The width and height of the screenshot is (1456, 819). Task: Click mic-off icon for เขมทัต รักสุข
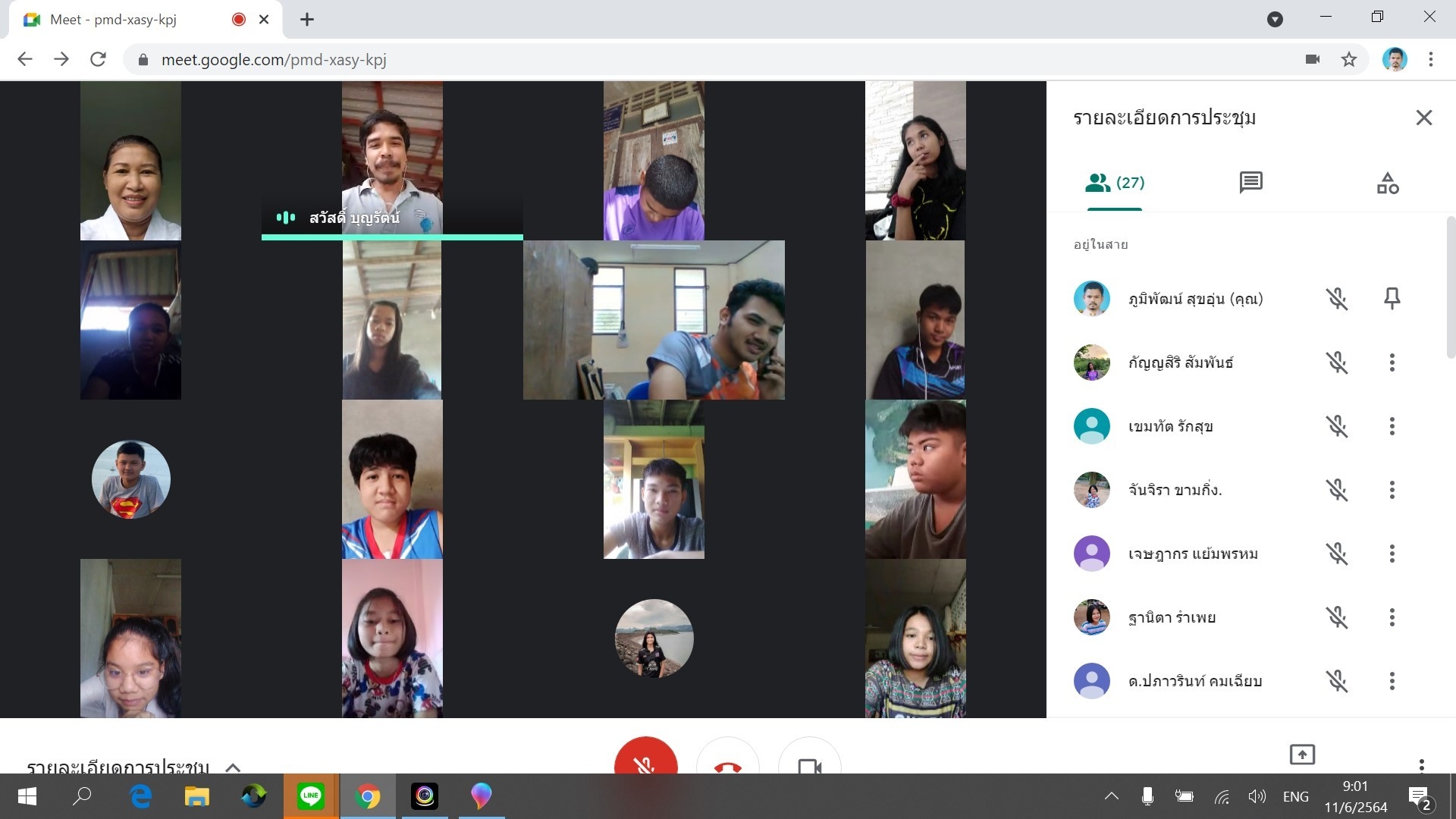1336,426
